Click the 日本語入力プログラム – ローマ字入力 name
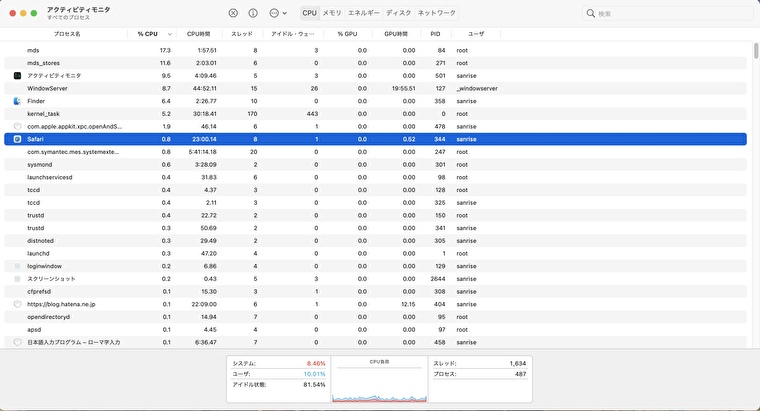This screenshot has width=760, height=411. 74,342
